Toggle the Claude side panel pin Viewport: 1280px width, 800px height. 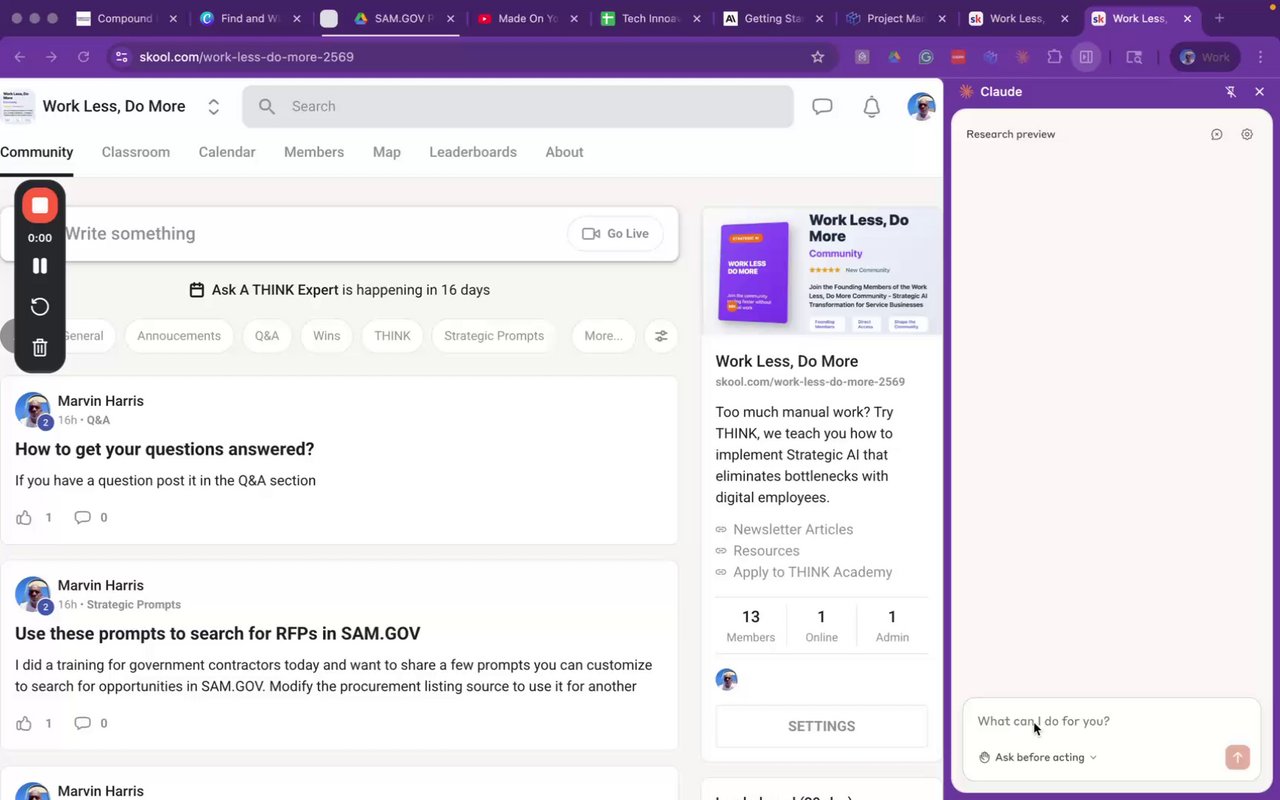click(1231, 91)
